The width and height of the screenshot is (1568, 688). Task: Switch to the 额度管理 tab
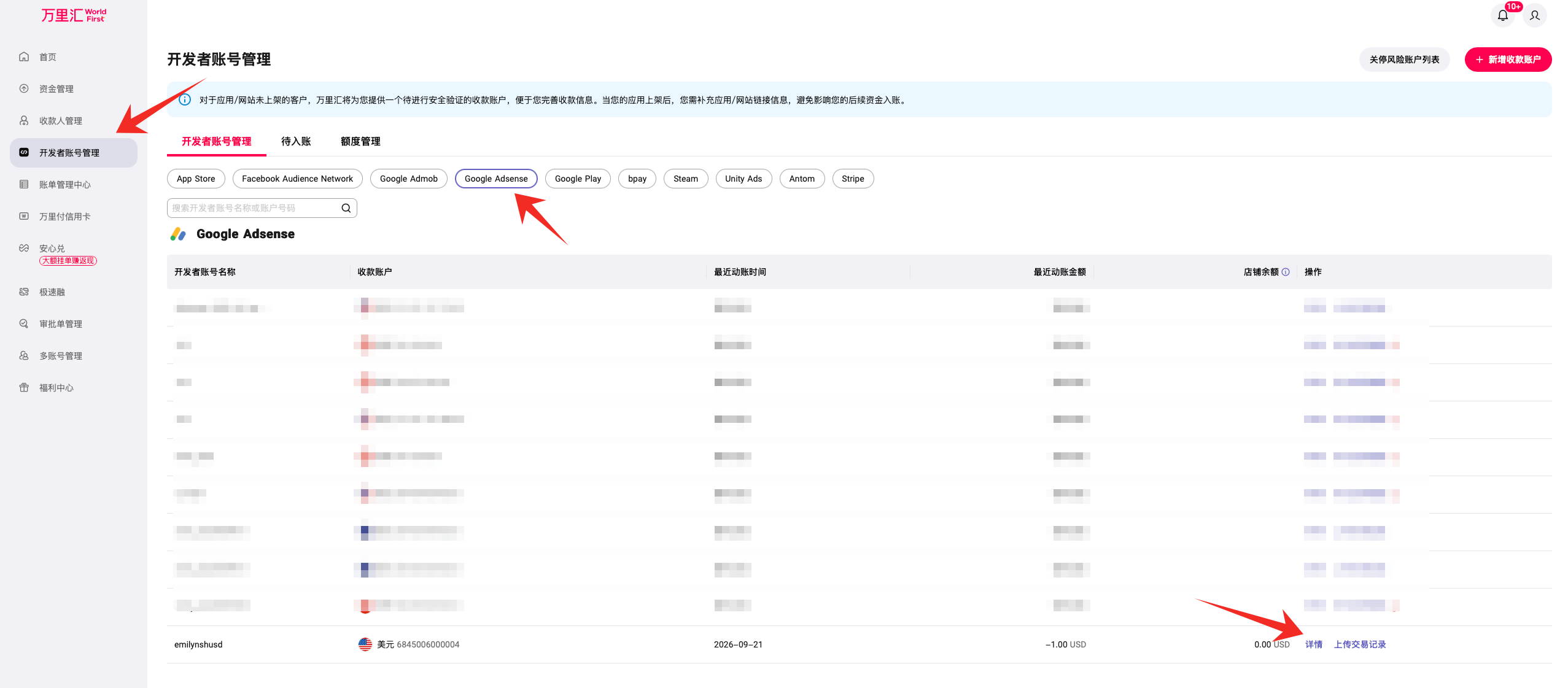pyautogui.click(x=360, y=141)
